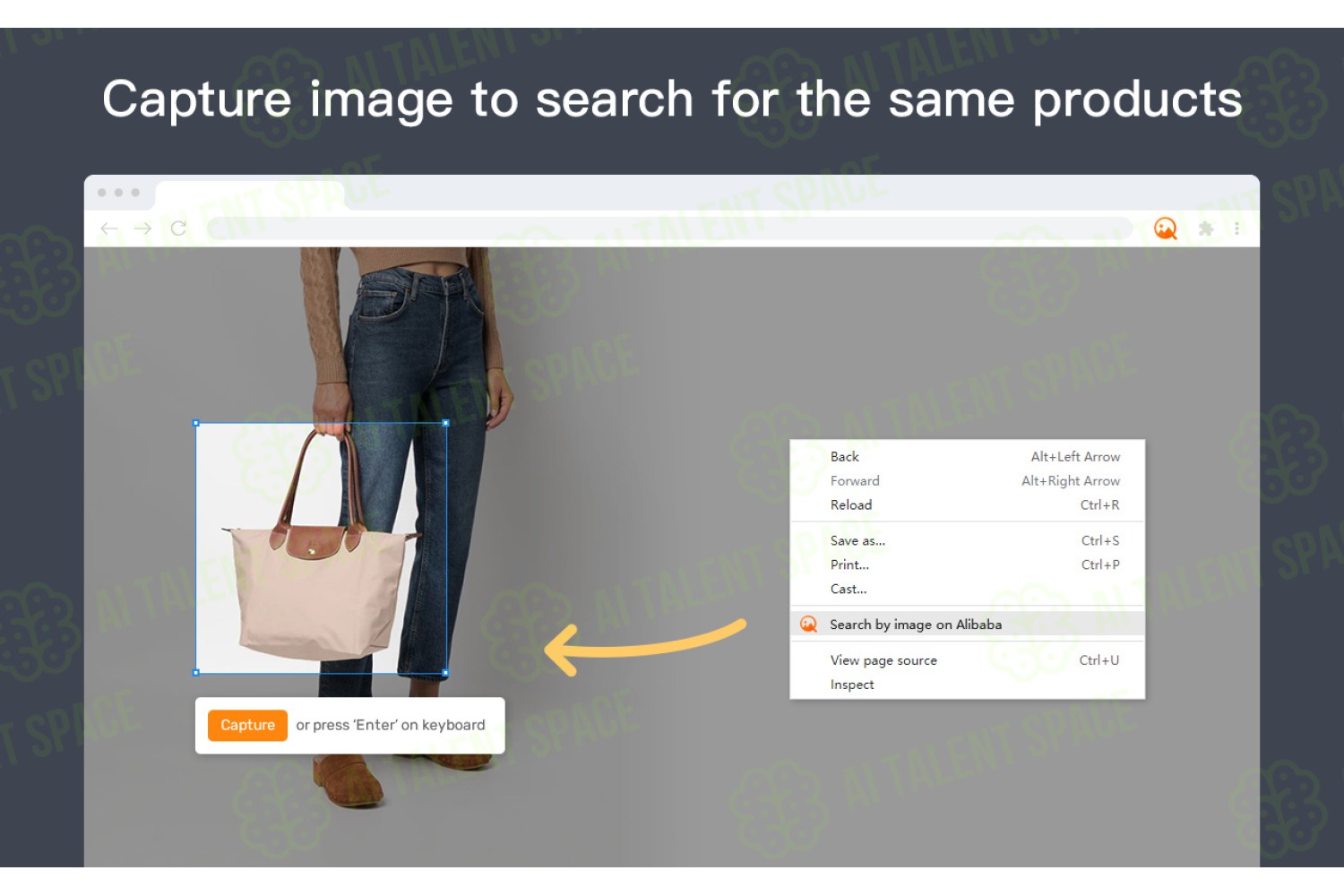Click the browser address bar
Screen dimensions: 1344x896
tap(669, 228)
